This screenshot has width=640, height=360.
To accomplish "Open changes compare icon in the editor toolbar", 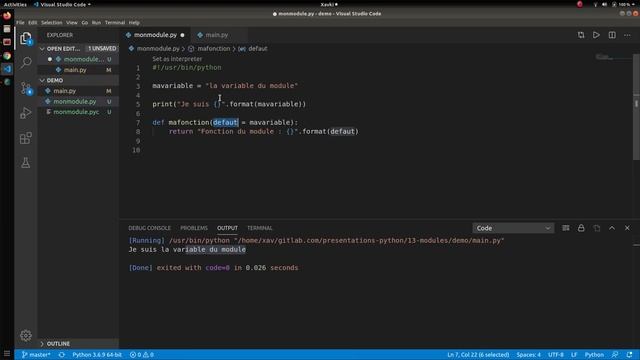I will (581, 35).
